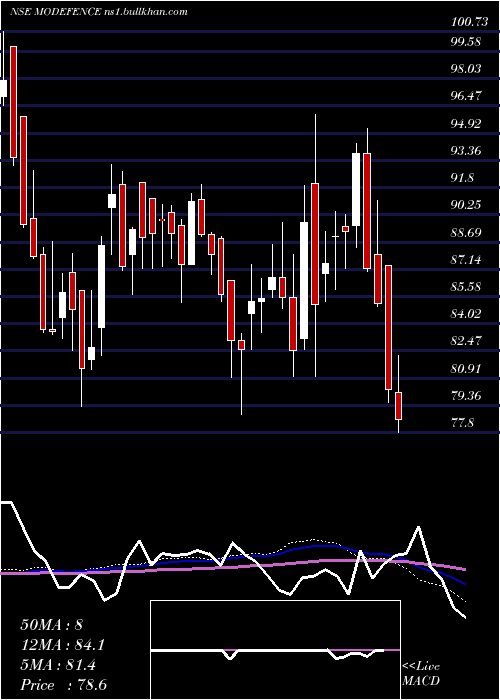Click the 93.36 price axis label
The image size is (500, 700).
467,151
